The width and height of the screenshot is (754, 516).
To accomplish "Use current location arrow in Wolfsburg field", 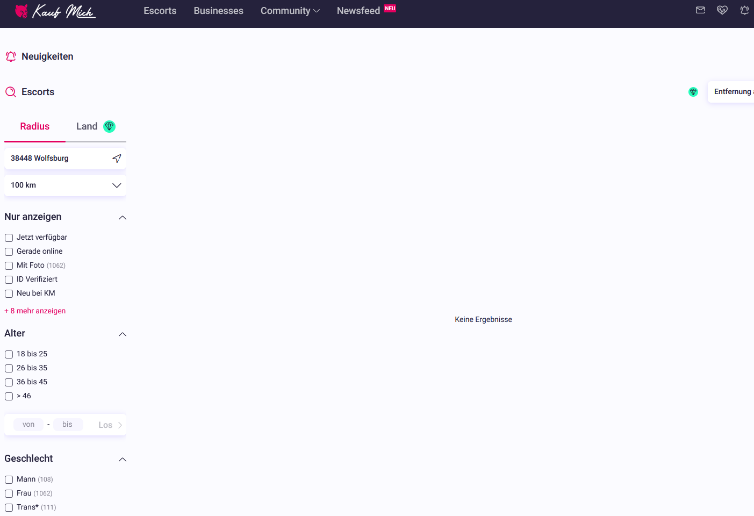I will pos(116,158).
